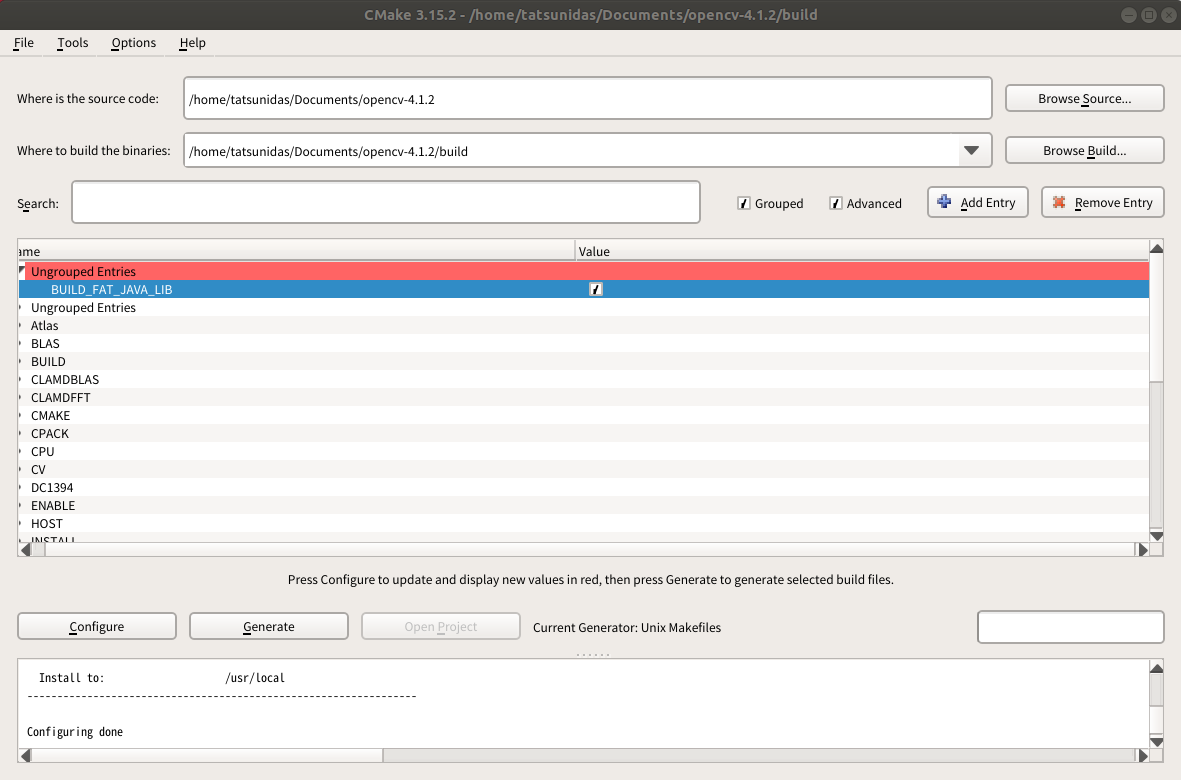Open the Options menu
This screenshot has width=1181, height=780.
[133, 43]
